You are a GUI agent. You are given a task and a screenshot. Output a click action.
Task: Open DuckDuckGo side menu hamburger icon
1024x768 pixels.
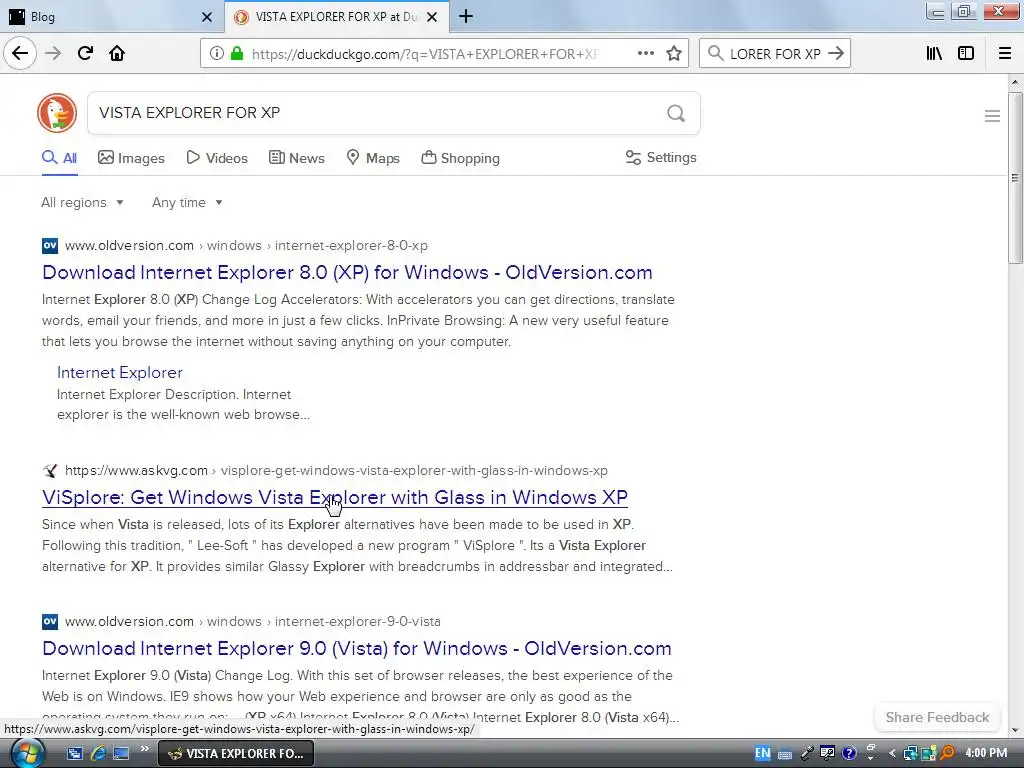tap(992, 116)
